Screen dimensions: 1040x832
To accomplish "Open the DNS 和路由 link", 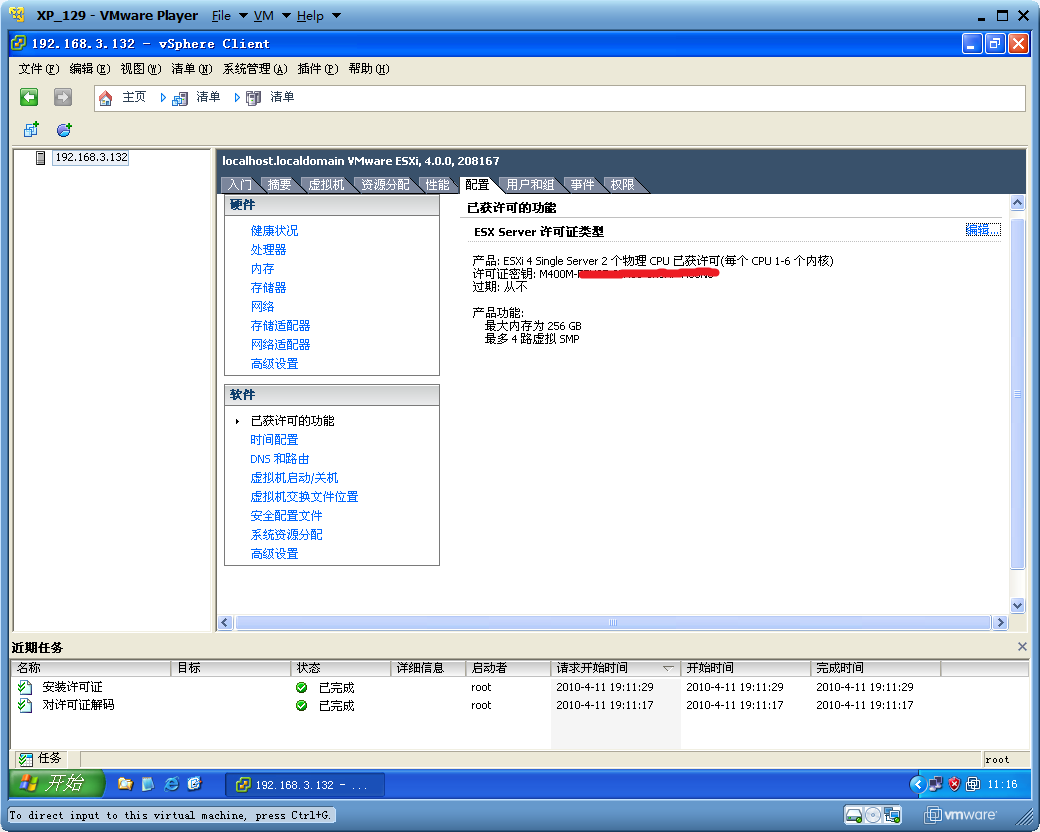I will (x=280, y=459).
